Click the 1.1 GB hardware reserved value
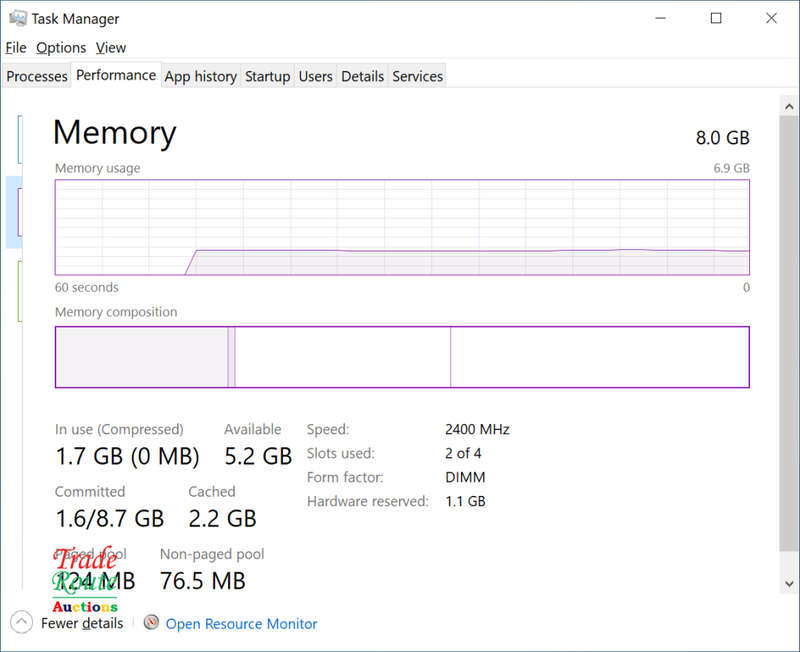800x652 pixels. click(x=465, y=501)
